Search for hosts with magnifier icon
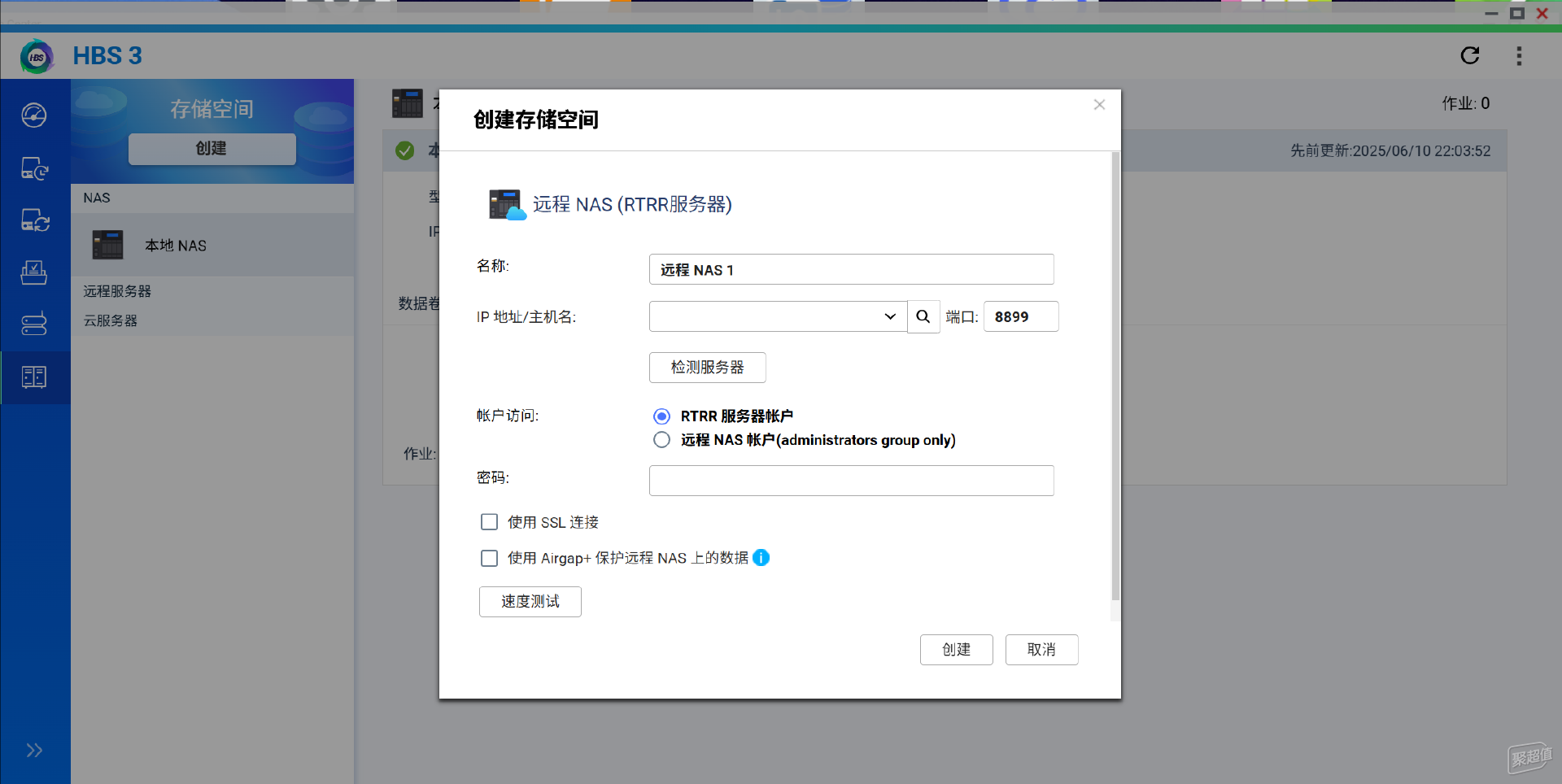This screenshot has height=784, width=1562. [x=923, y=316]
